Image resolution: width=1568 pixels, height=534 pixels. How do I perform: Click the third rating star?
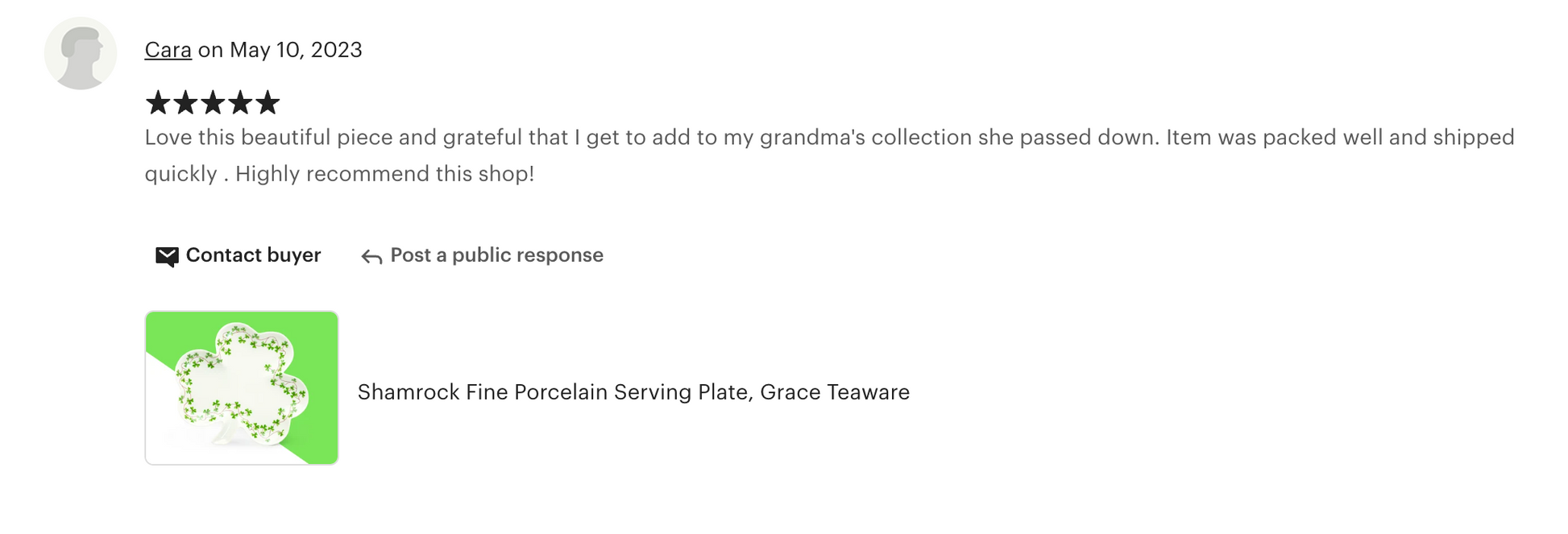pyautogui.click(x=213, y=103)
